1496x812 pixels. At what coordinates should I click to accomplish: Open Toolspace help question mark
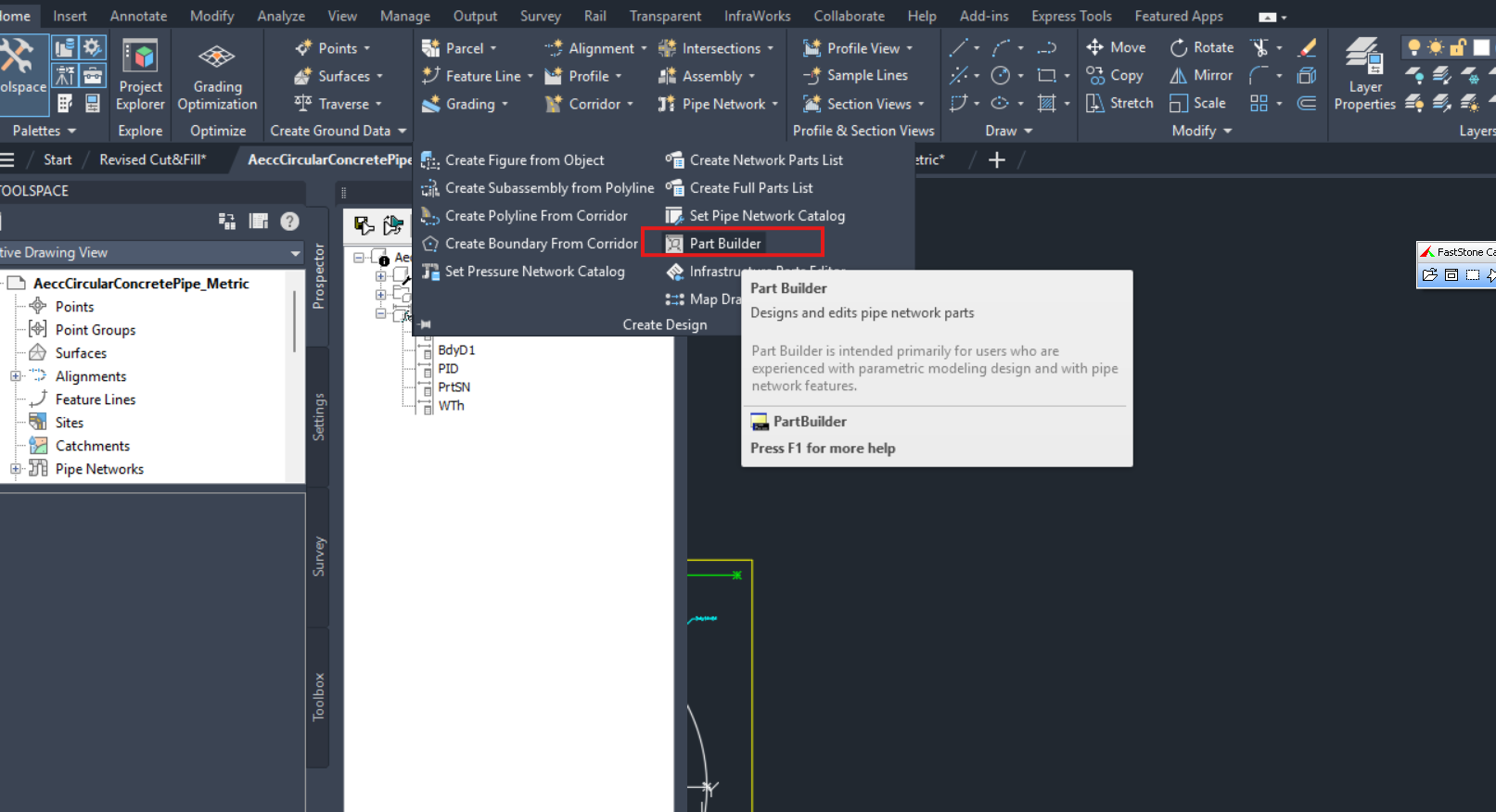tap(289, 221)
